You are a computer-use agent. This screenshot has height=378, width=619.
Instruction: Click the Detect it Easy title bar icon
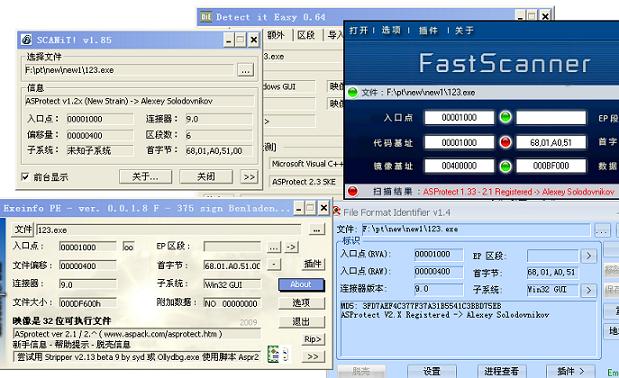206,17
